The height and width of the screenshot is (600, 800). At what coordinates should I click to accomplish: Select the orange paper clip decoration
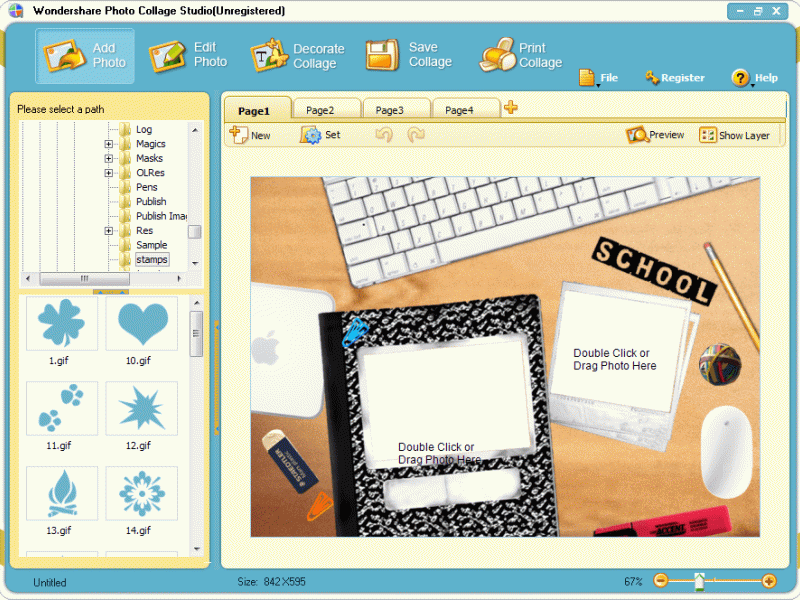click(x=320, y=506)
